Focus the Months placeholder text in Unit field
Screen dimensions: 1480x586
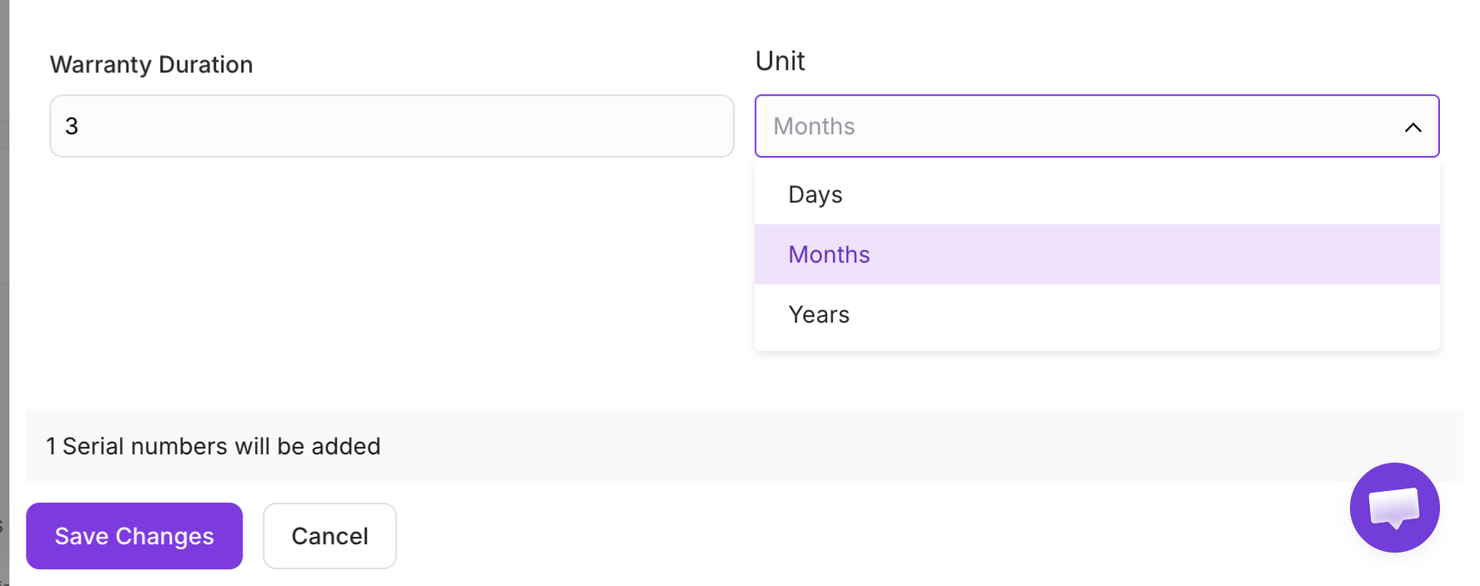[x=814, y=126]
